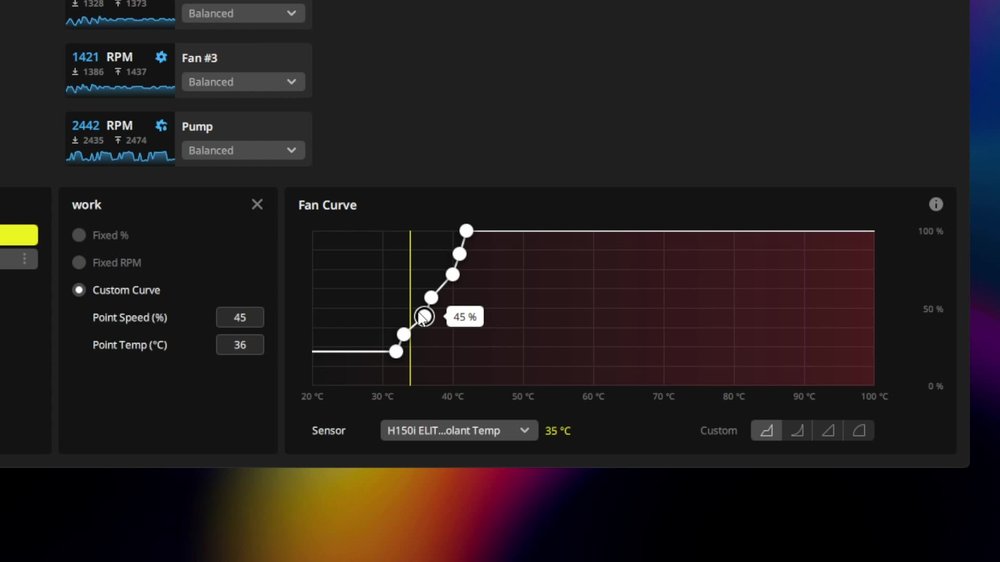The height and width of the screenshot is (562, 1000).
Task: Select the first curve preset shape icon
Action: click(x=767, y=431)
